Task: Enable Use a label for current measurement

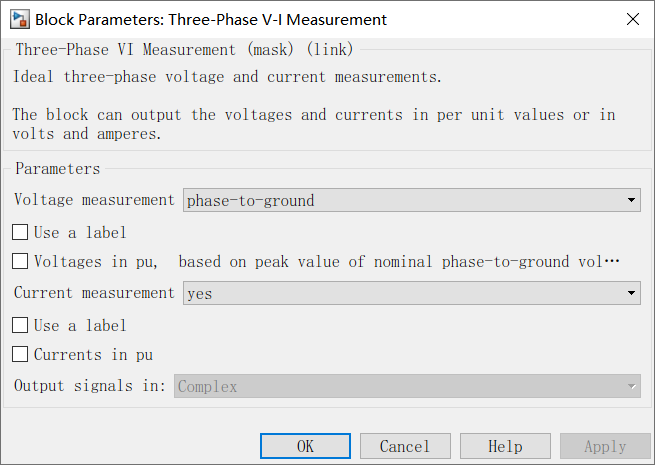Action: point(20,325)
